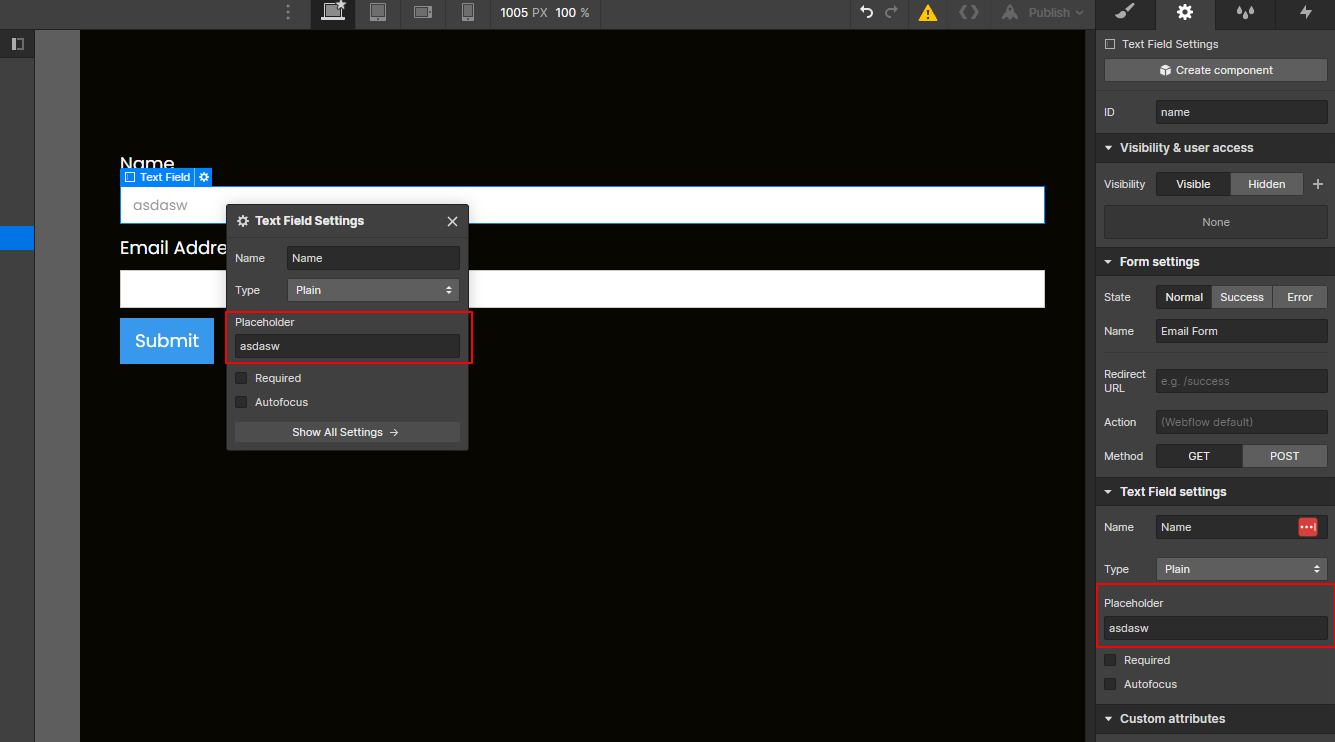Click Show All Settings in popup

347,431
